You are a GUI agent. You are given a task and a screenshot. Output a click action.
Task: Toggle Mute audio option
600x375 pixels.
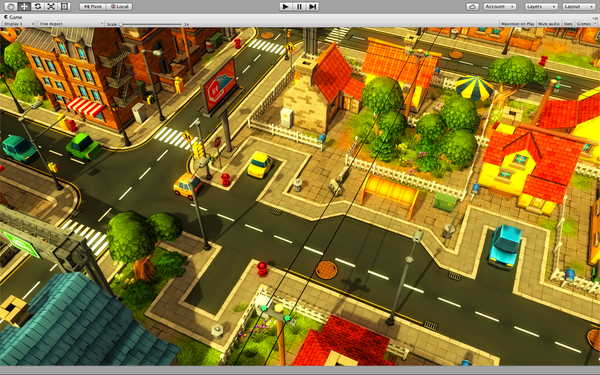(x=549, y=24)
